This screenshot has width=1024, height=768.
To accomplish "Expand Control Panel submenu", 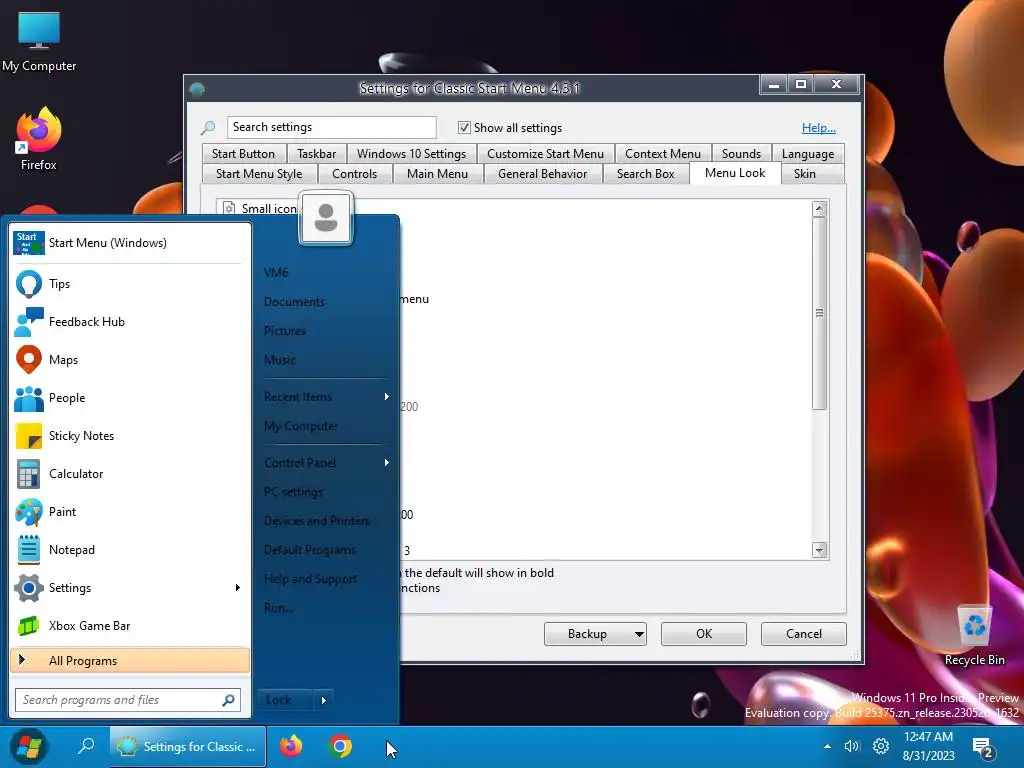I will pyautogui.click(x=387, y=462).
